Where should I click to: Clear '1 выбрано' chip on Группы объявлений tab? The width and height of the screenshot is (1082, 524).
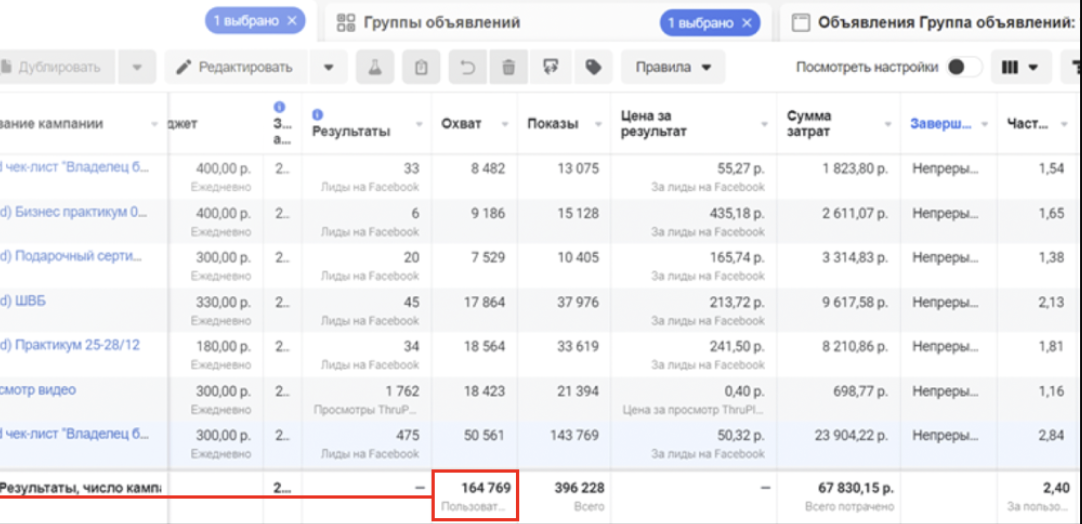[747, 23]
